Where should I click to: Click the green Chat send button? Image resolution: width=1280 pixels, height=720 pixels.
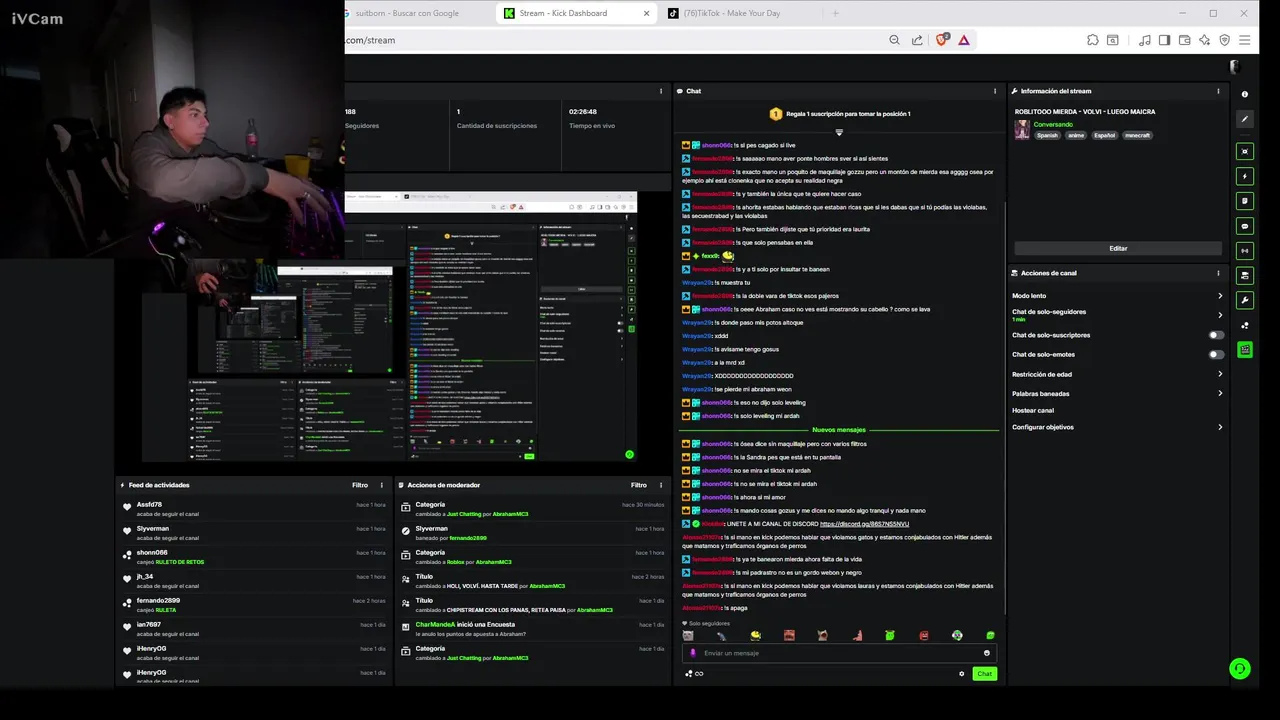[985, 674]
